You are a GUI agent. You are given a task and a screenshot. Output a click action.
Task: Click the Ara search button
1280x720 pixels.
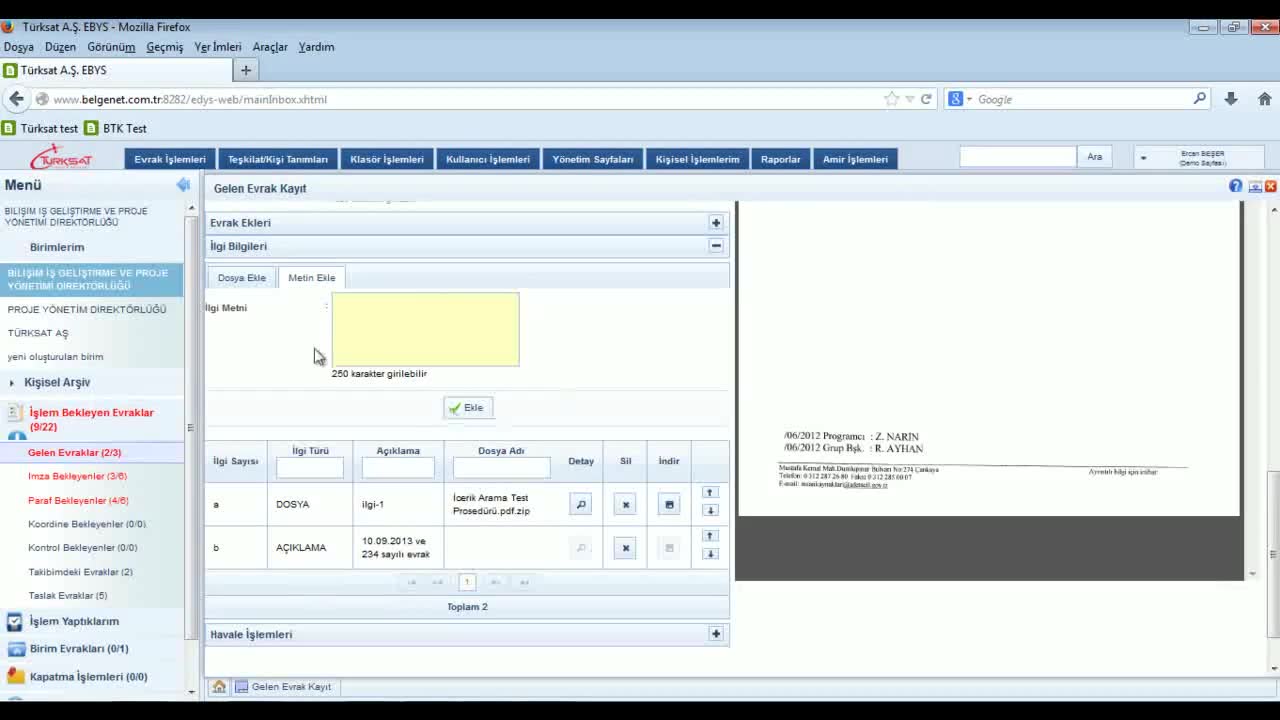[x=1094, y=157]
